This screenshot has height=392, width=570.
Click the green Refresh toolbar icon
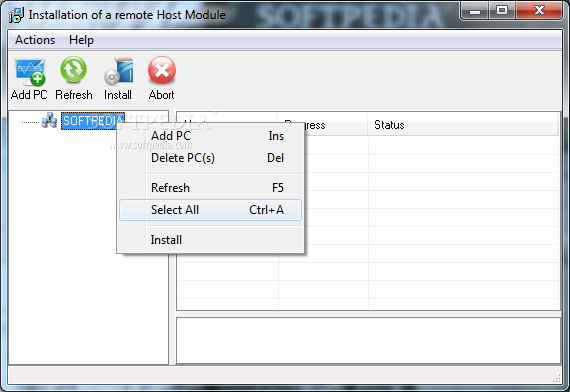(73, 69)
